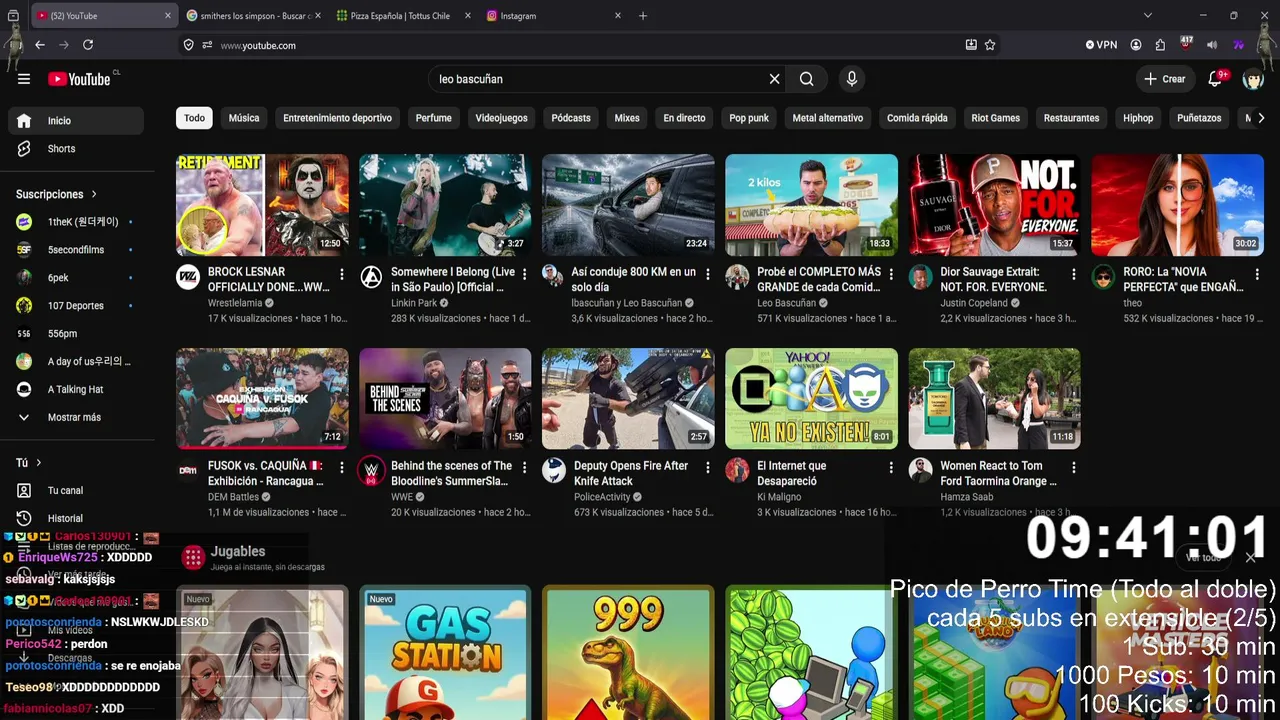Click the YouTube logo
The image size is (1280, 720).
(x=79, y=79)
